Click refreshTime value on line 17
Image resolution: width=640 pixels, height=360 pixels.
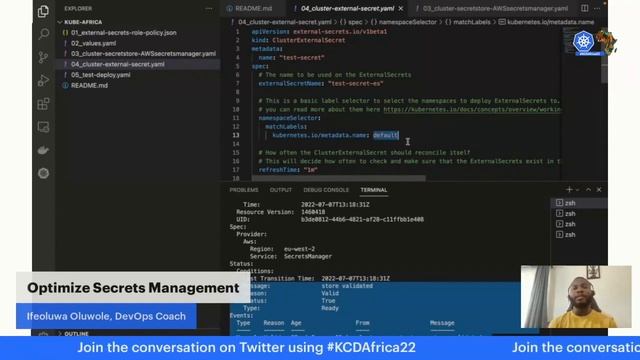(310, 170)
